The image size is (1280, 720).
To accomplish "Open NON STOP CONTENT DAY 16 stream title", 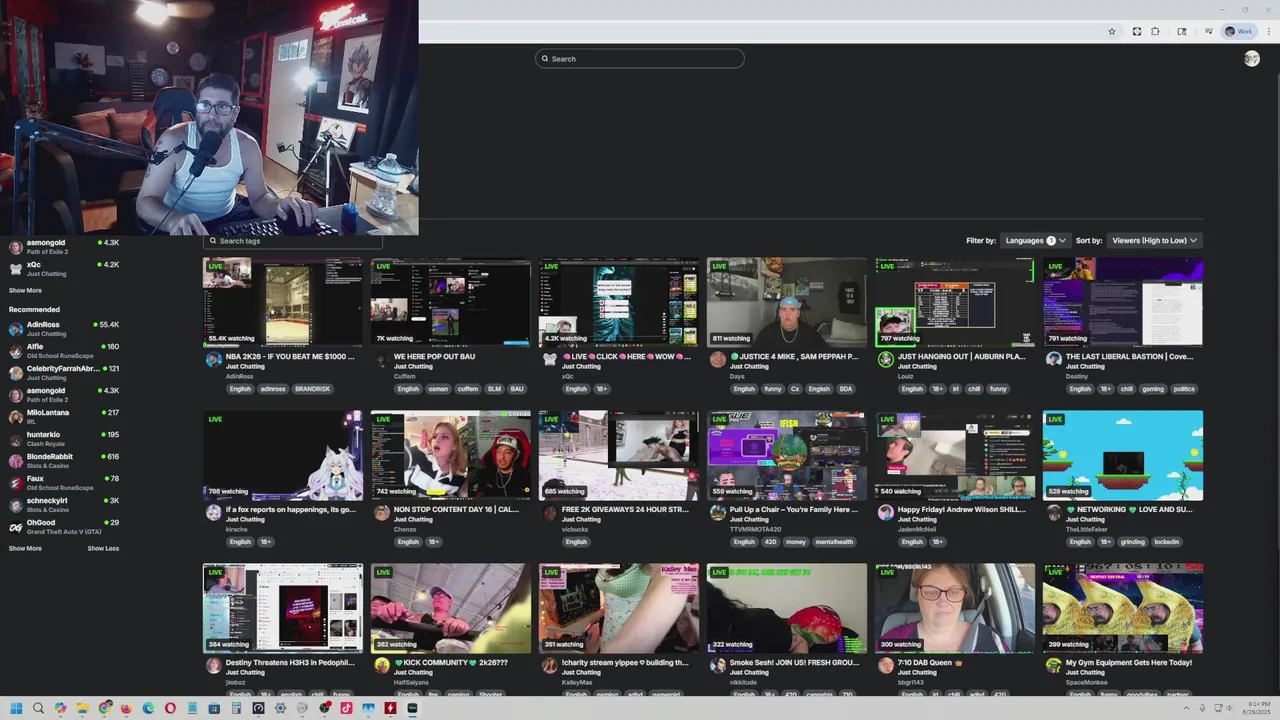I will click(456, 509).
